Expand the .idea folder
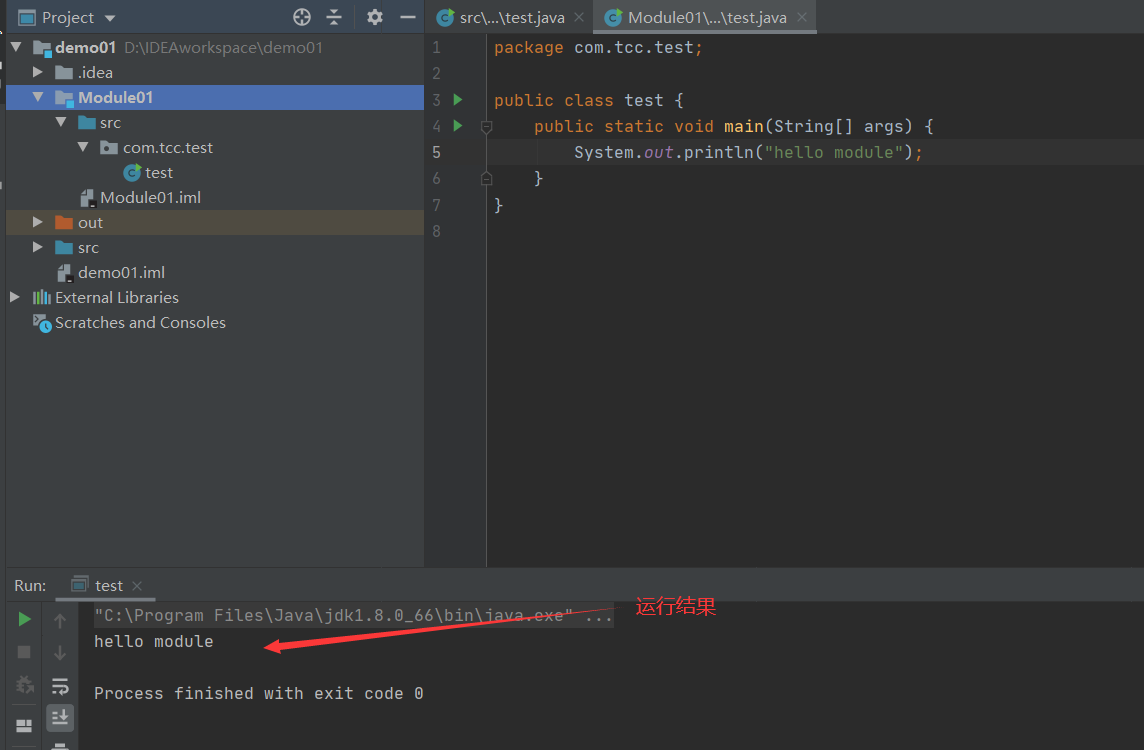This screenshot has height=750, width=1144. [38, 72]
